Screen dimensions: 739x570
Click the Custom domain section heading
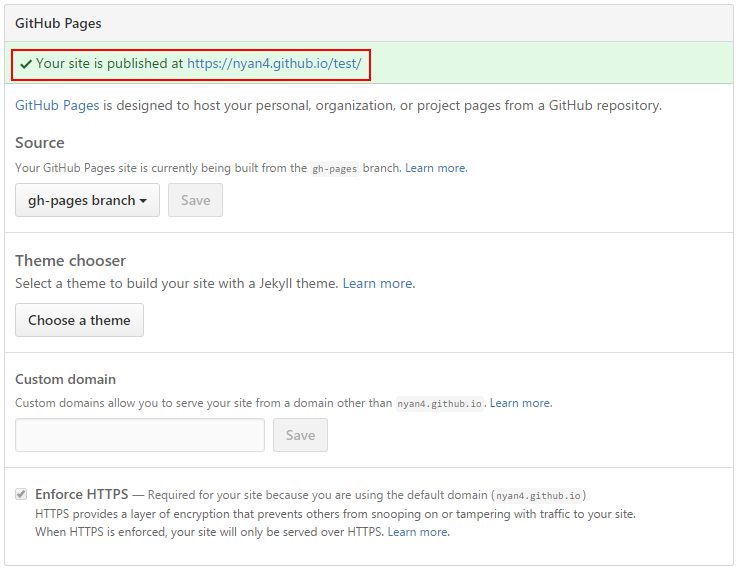(x=65, y=379)
